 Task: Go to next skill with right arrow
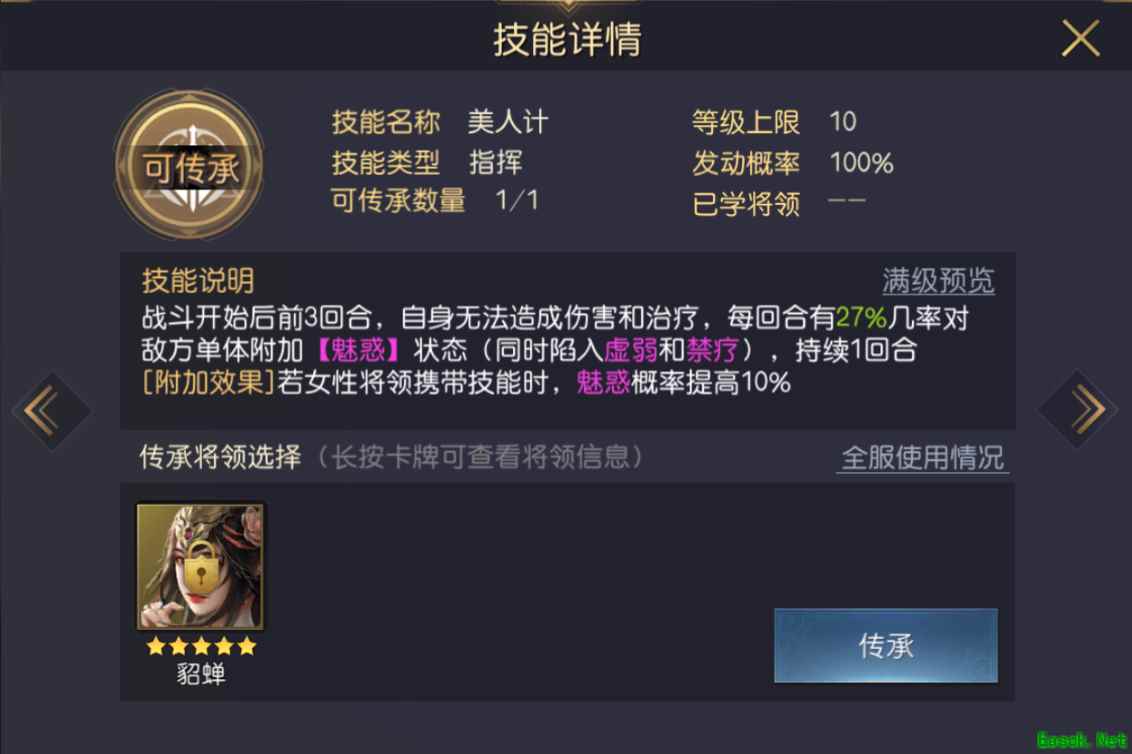(1079, 409)
